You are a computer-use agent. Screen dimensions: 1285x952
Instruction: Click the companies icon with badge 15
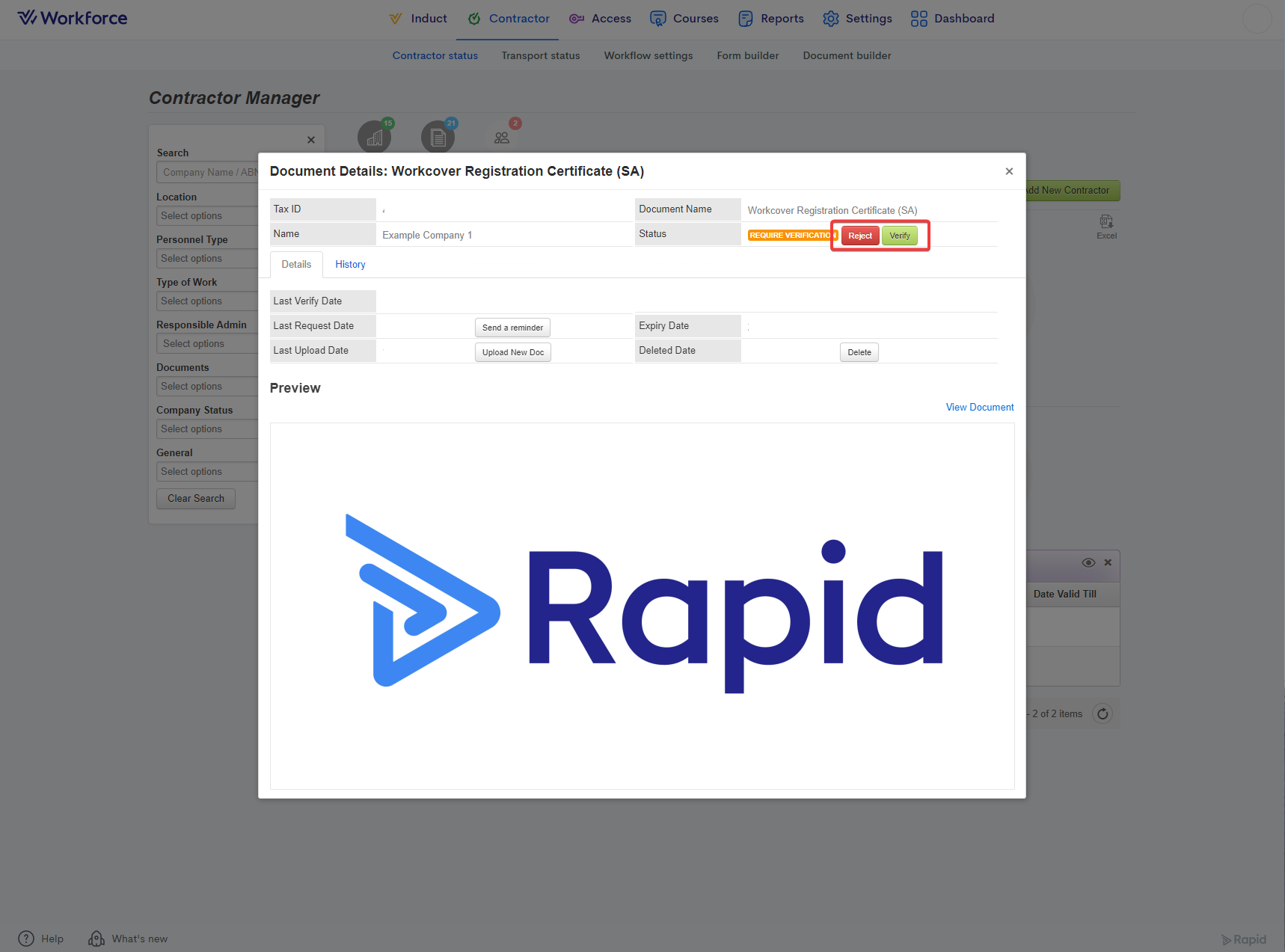click(374, 137)
